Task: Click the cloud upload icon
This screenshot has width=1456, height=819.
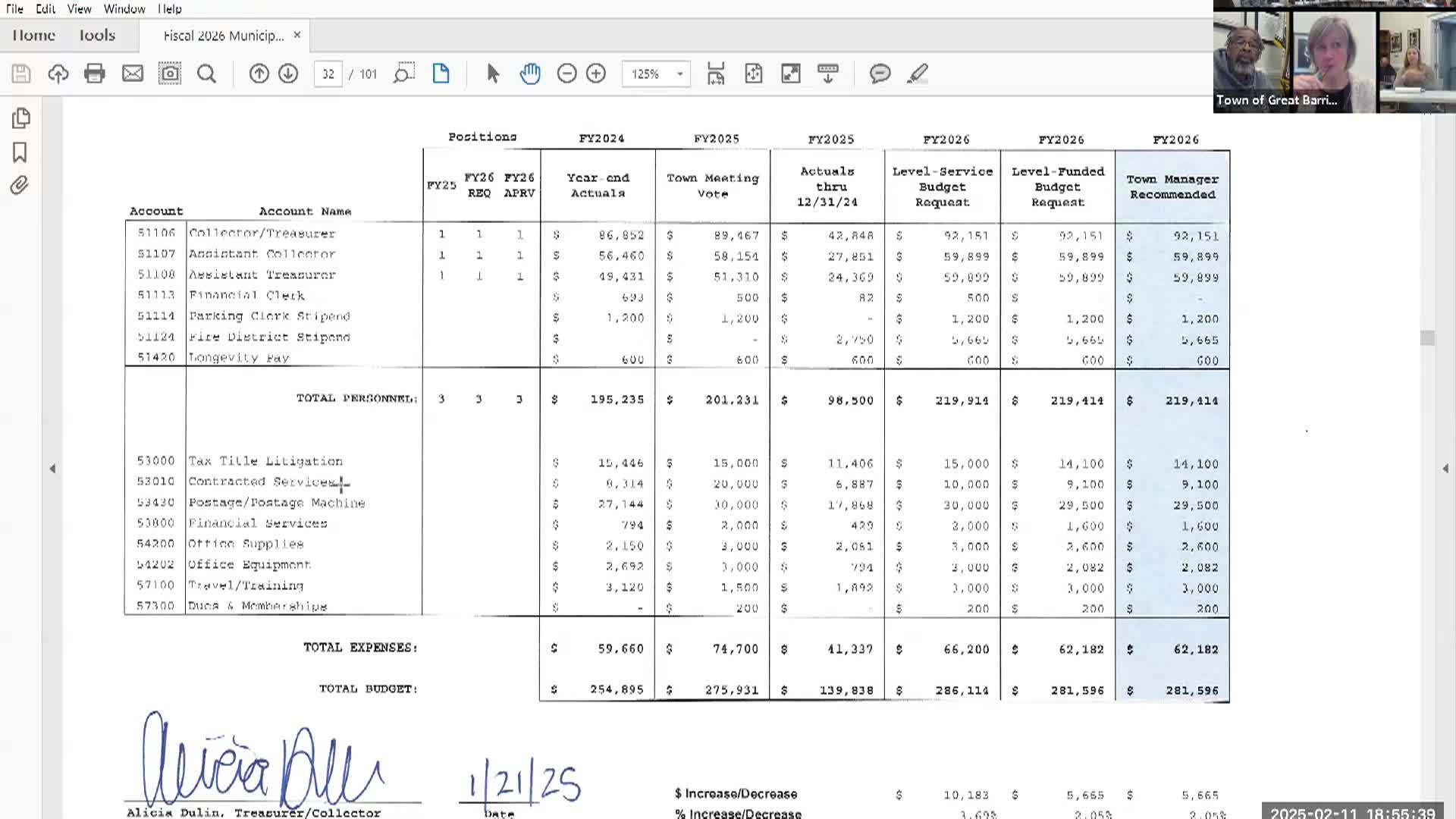Action: pos(58,74)
